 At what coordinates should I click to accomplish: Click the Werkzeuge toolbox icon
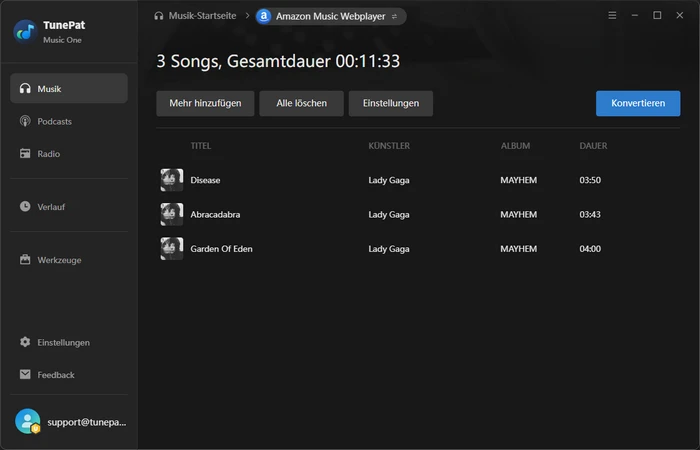click(25, 259)
